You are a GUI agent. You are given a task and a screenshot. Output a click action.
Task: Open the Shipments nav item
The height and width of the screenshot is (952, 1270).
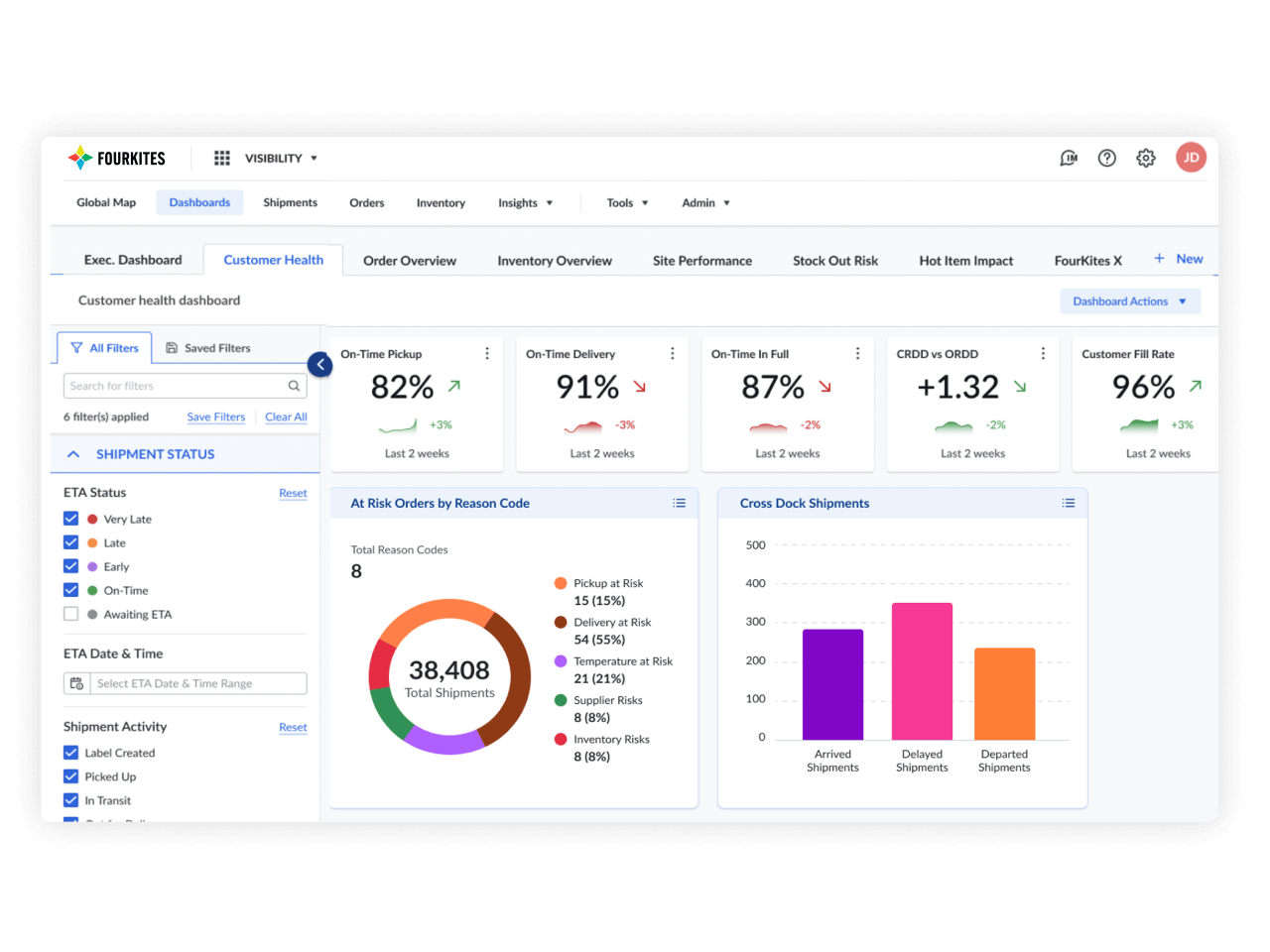click(291, 202)
